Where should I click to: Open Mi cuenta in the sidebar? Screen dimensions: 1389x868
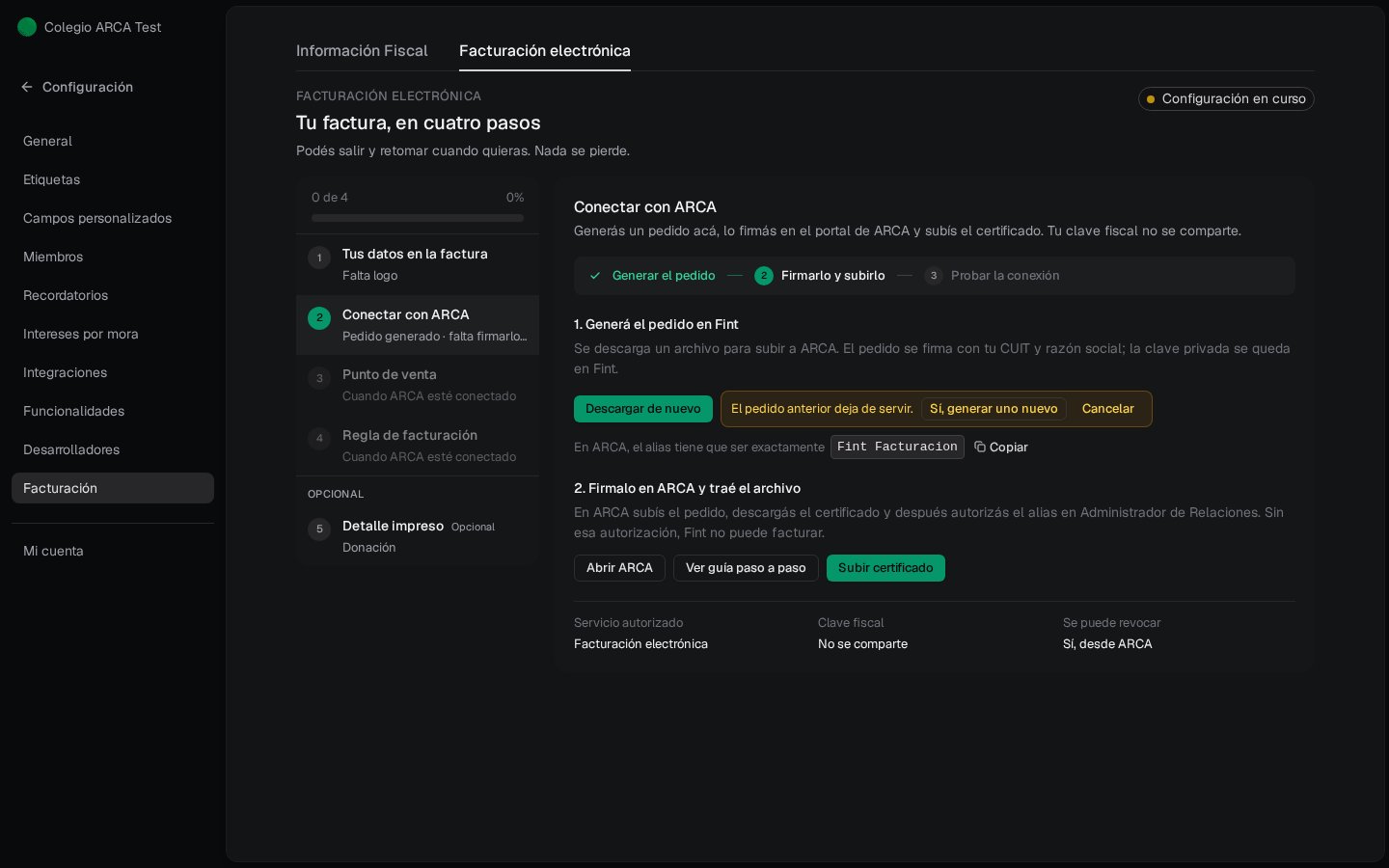(x=113, y=551)
